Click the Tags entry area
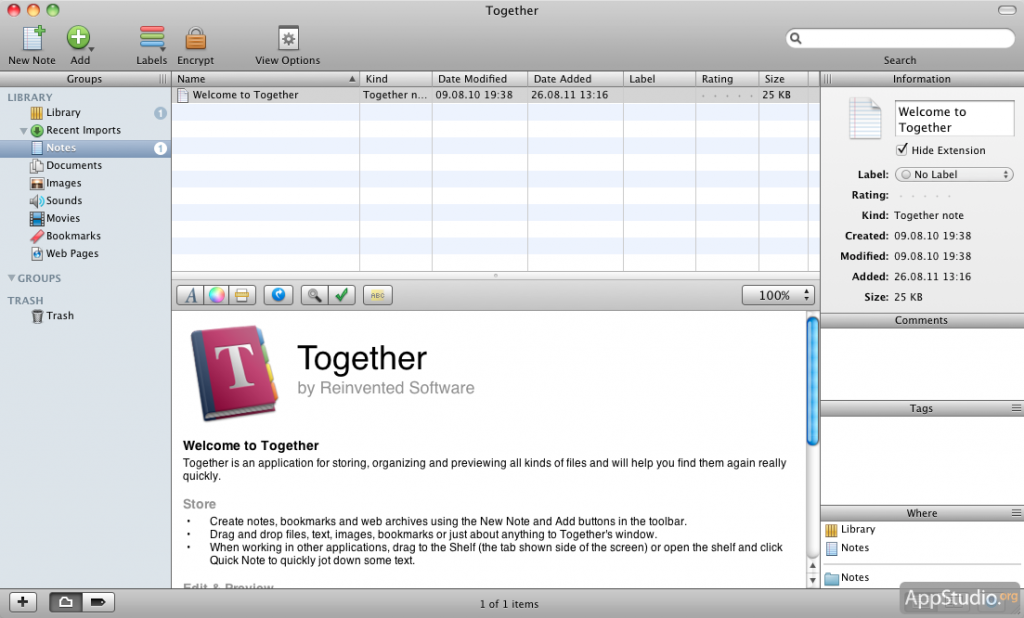The height and width of the screenshot is (618, 1024). 922,460
